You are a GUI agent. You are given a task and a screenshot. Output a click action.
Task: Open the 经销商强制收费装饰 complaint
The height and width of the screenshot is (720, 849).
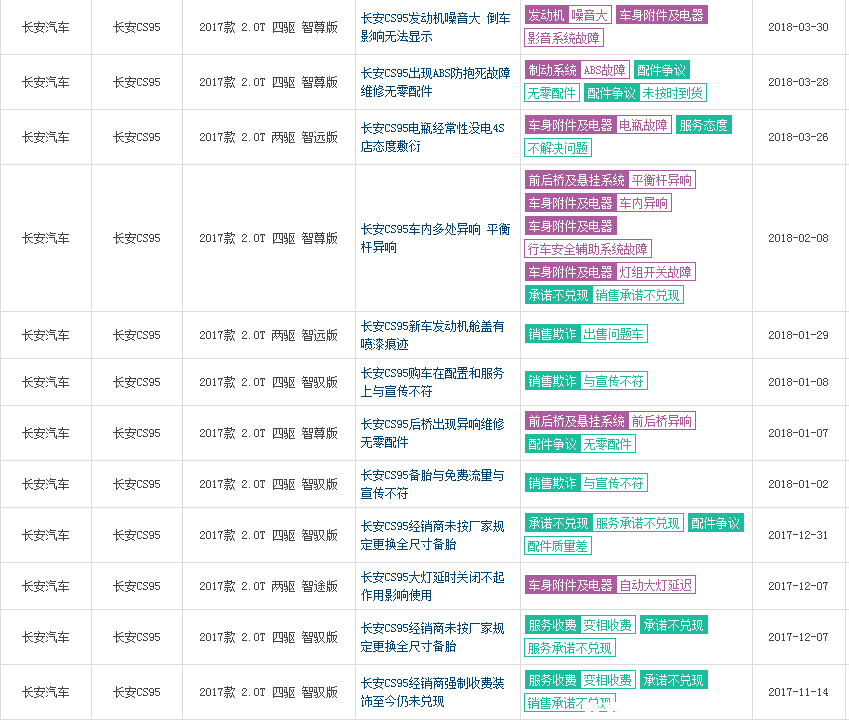[x=432, y=692]
